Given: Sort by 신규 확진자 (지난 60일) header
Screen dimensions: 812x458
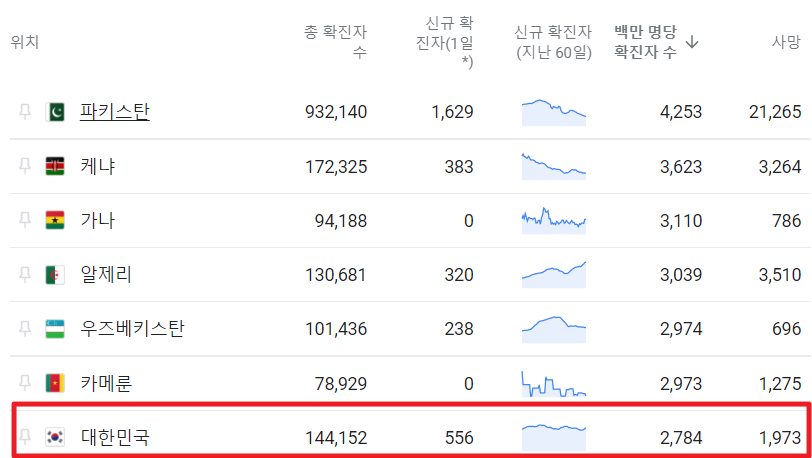Looking at the screenshot, I should tap(553, 42).
